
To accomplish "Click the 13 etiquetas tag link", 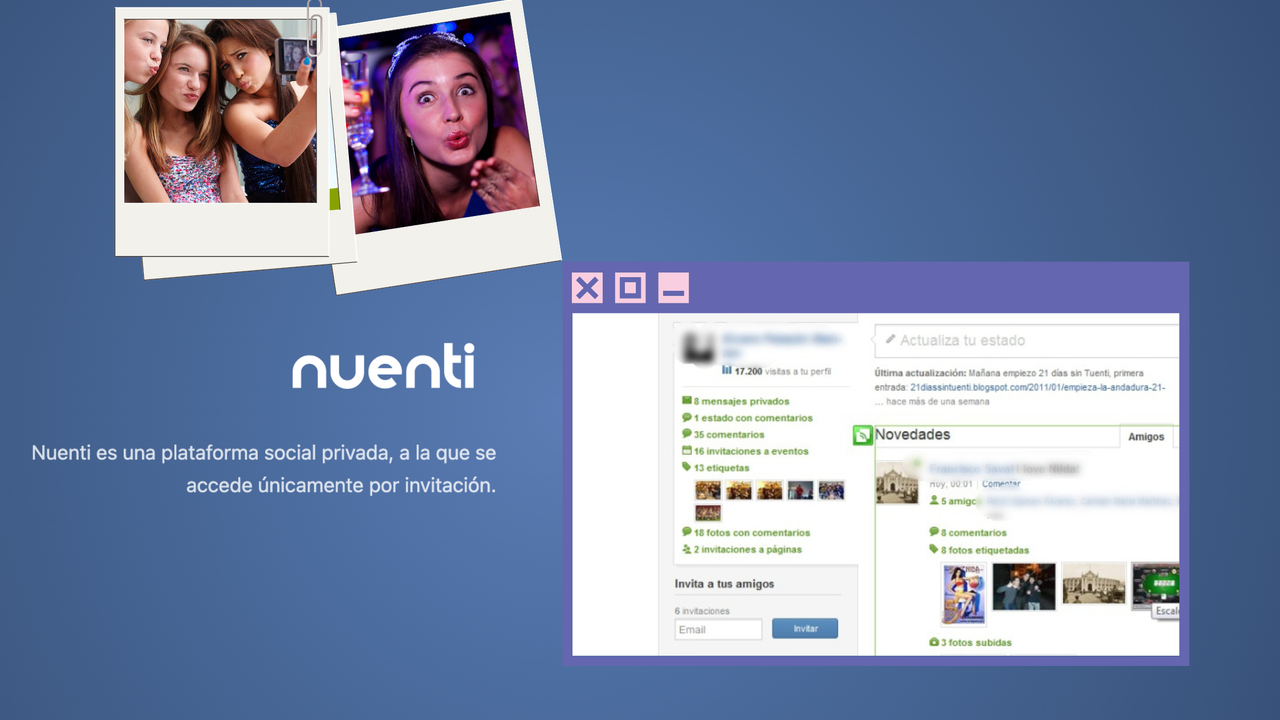I will pyautogui.click(x=721, y=467).
